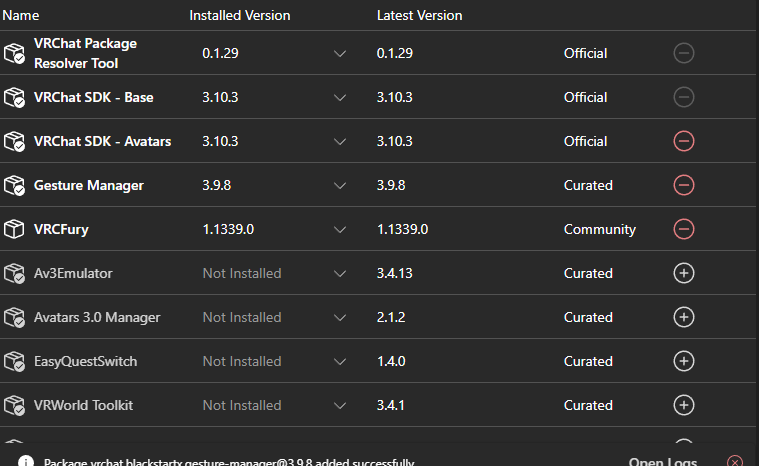Select the VRWorld Toolkit package name
This screenshot has width=759, height=466.
pyautogui.click(x=83, y=406)
